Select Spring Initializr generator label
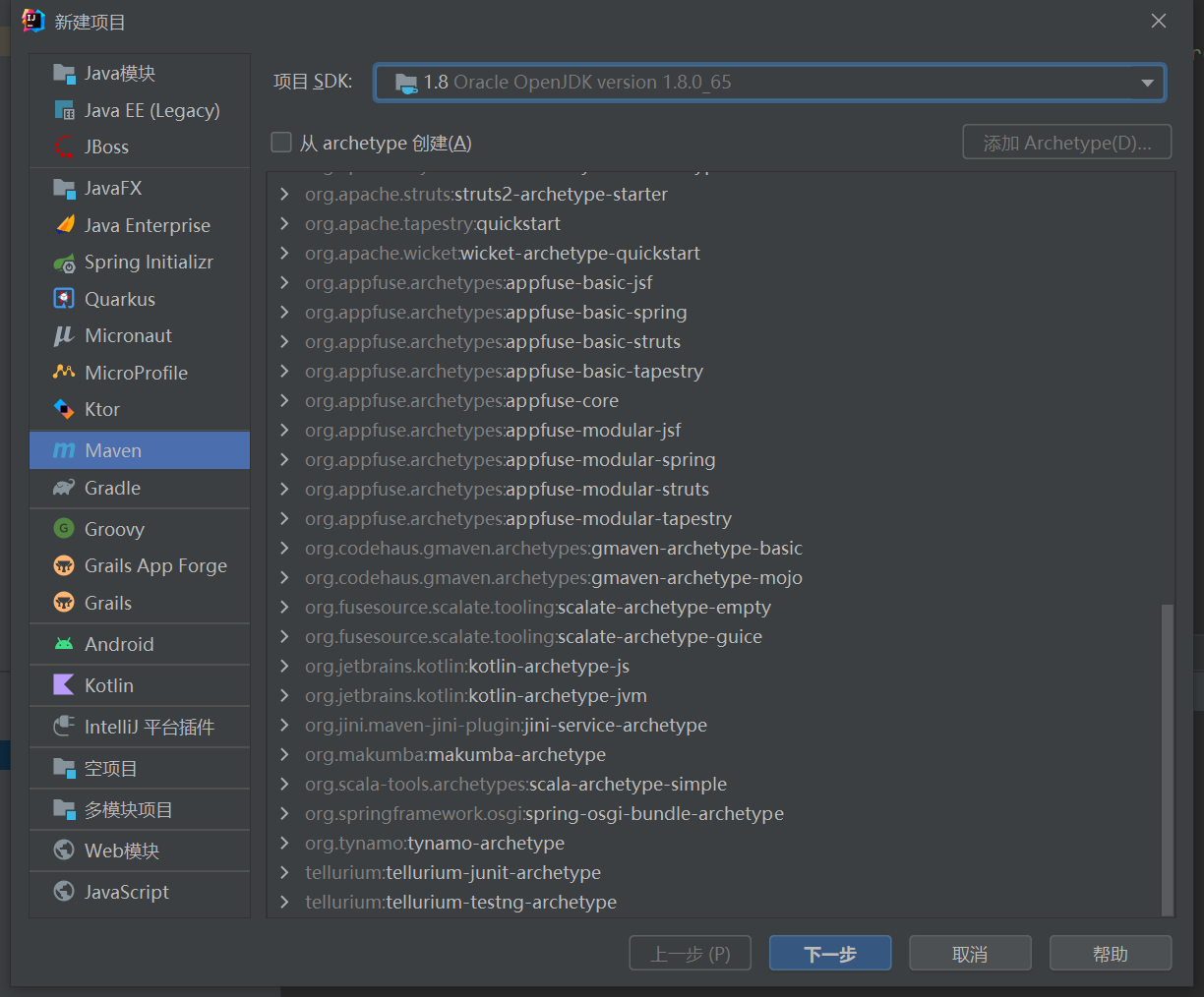Image resolution: width=1204 pixels, height=997 pixels. (x=149, y=263)
